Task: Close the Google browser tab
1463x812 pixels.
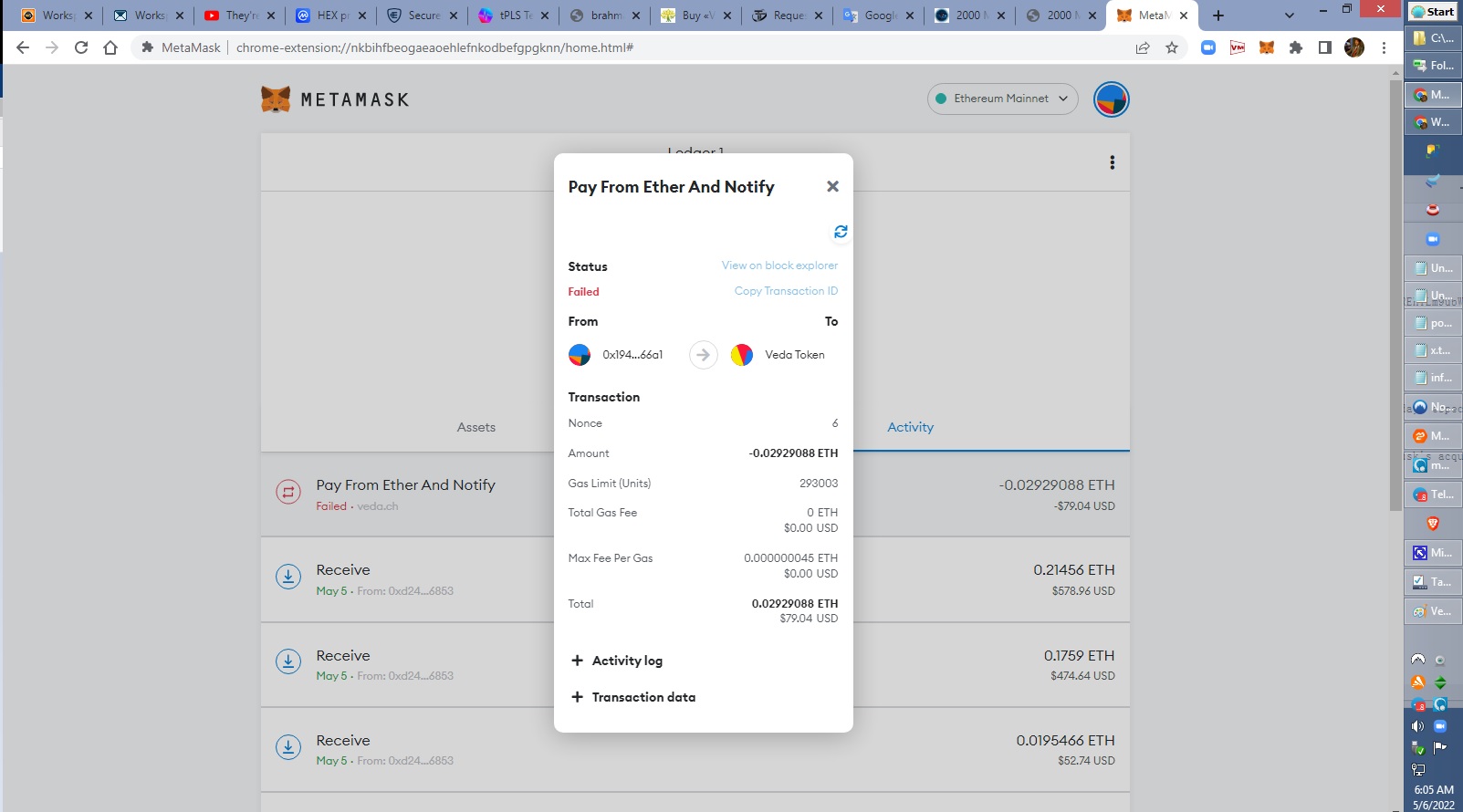Action: click(x=910, y=16)
